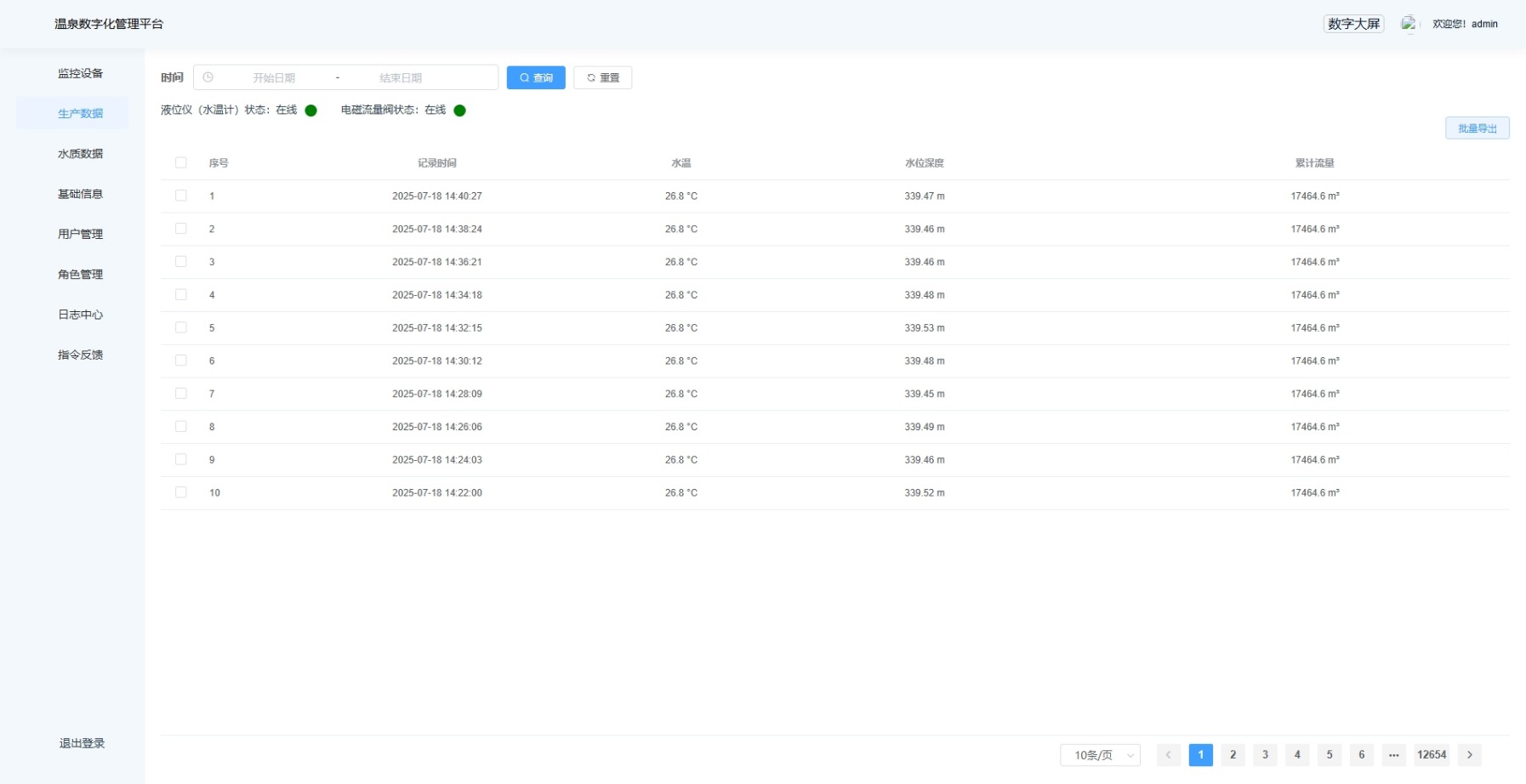Tick the checkbox for row 10

[180, 492]
